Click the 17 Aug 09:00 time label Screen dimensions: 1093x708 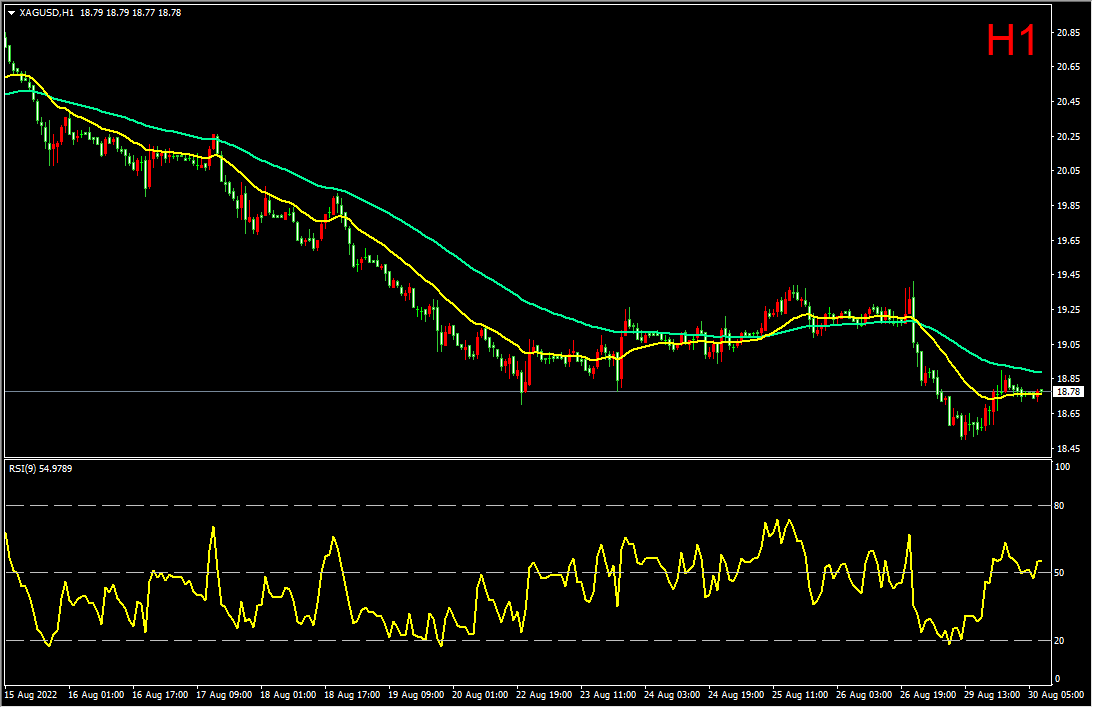point(224,695)
